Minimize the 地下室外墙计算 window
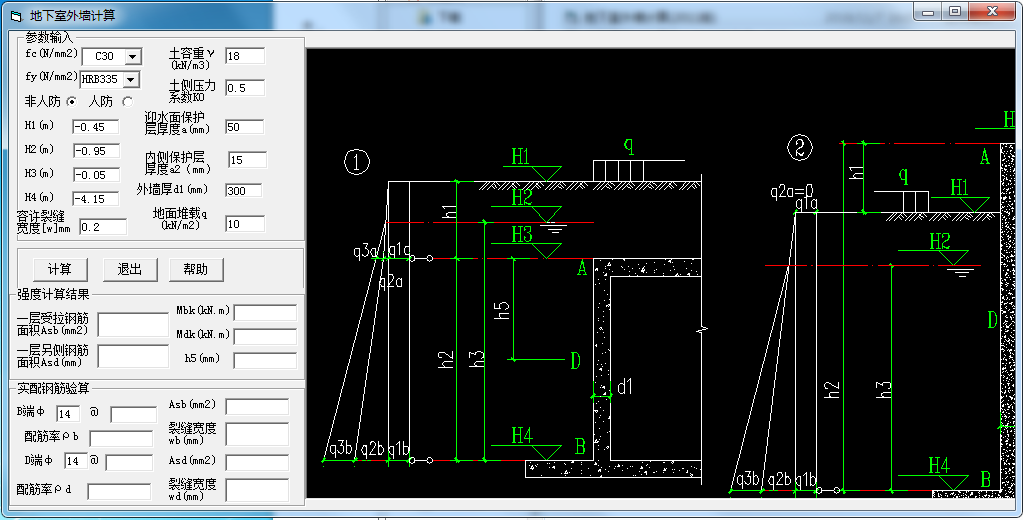1023x520 pixels. (928, 12)
